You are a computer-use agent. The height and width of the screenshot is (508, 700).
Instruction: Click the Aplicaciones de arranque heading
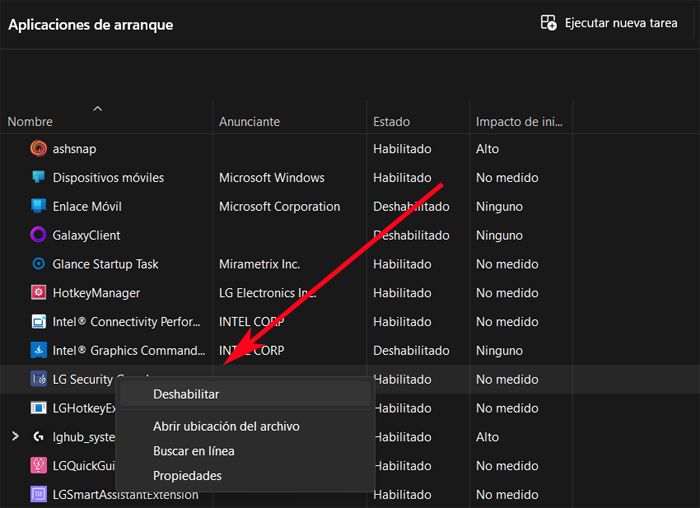tap(91, 25)
